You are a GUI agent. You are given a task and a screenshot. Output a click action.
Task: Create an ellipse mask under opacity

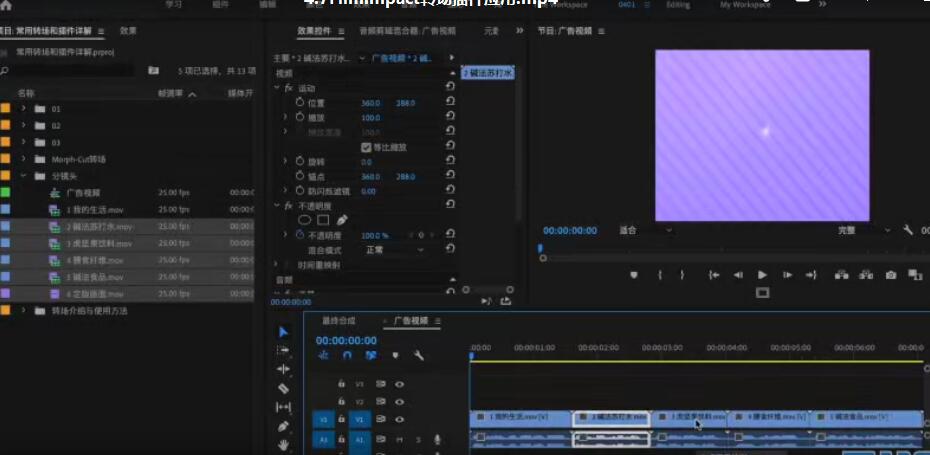(305, 220)
